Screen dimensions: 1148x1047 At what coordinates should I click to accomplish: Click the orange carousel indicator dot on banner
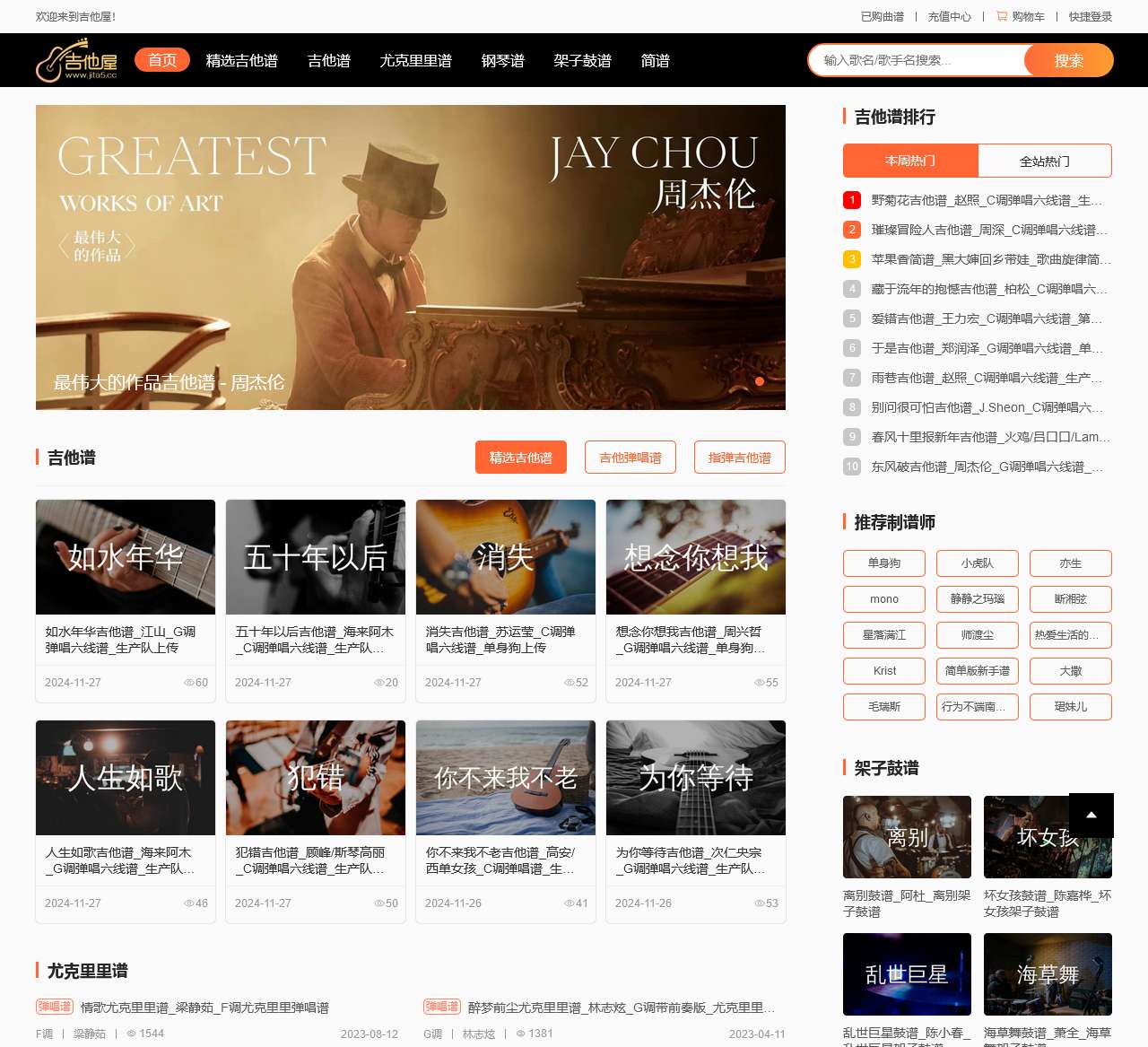click(x=760, y=381)
